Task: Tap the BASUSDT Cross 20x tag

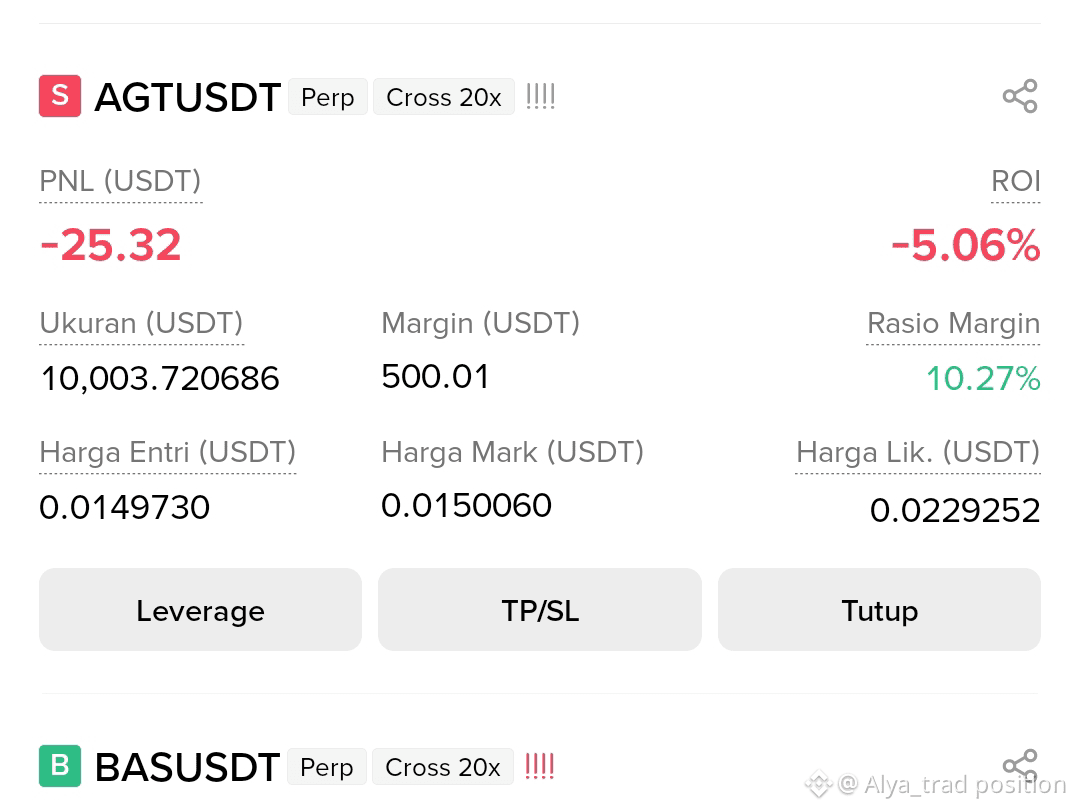Action: (443, 766)
